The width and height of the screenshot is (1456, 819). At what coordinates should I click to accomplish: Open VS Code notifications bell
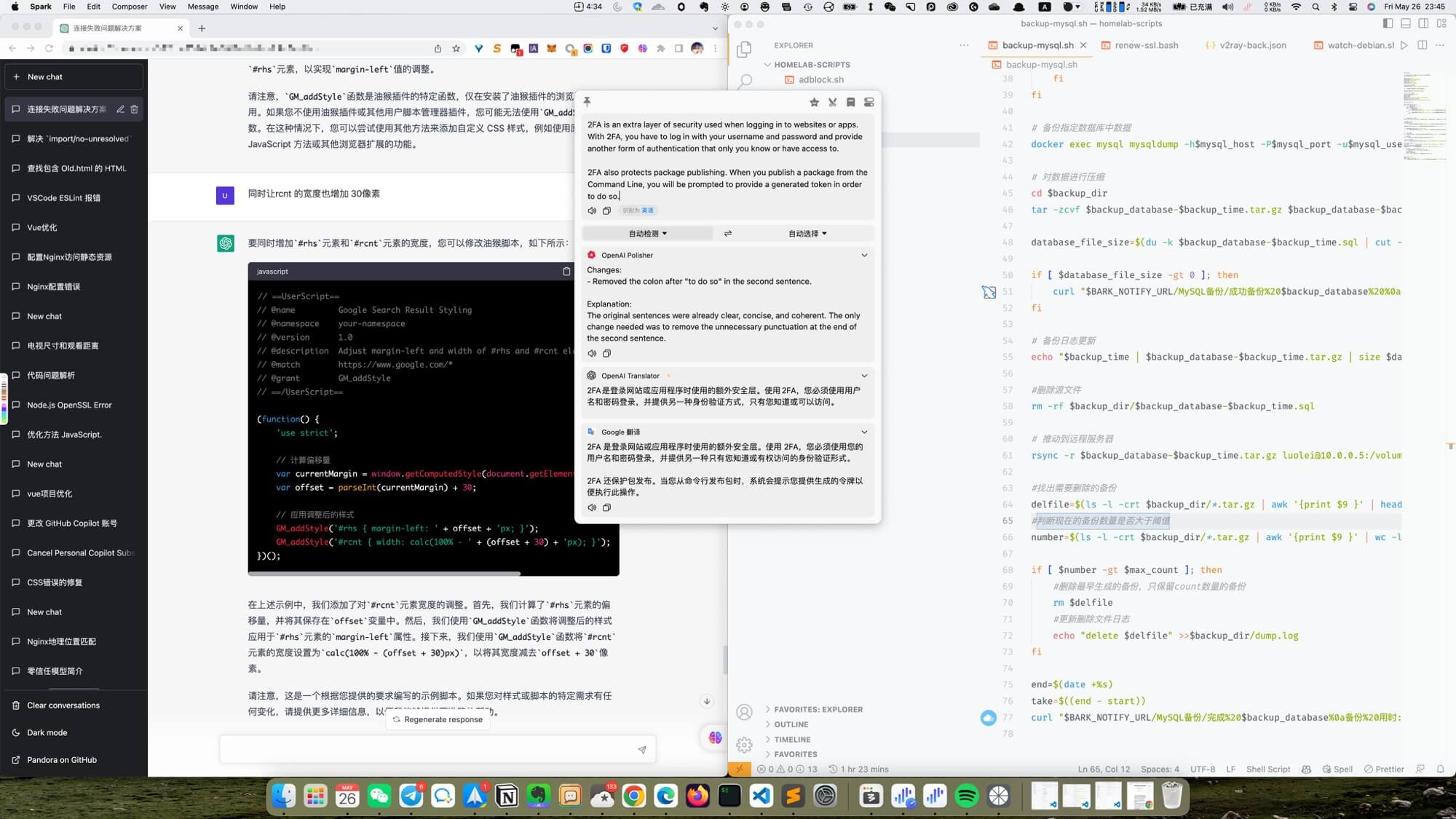click(1440, 769)
